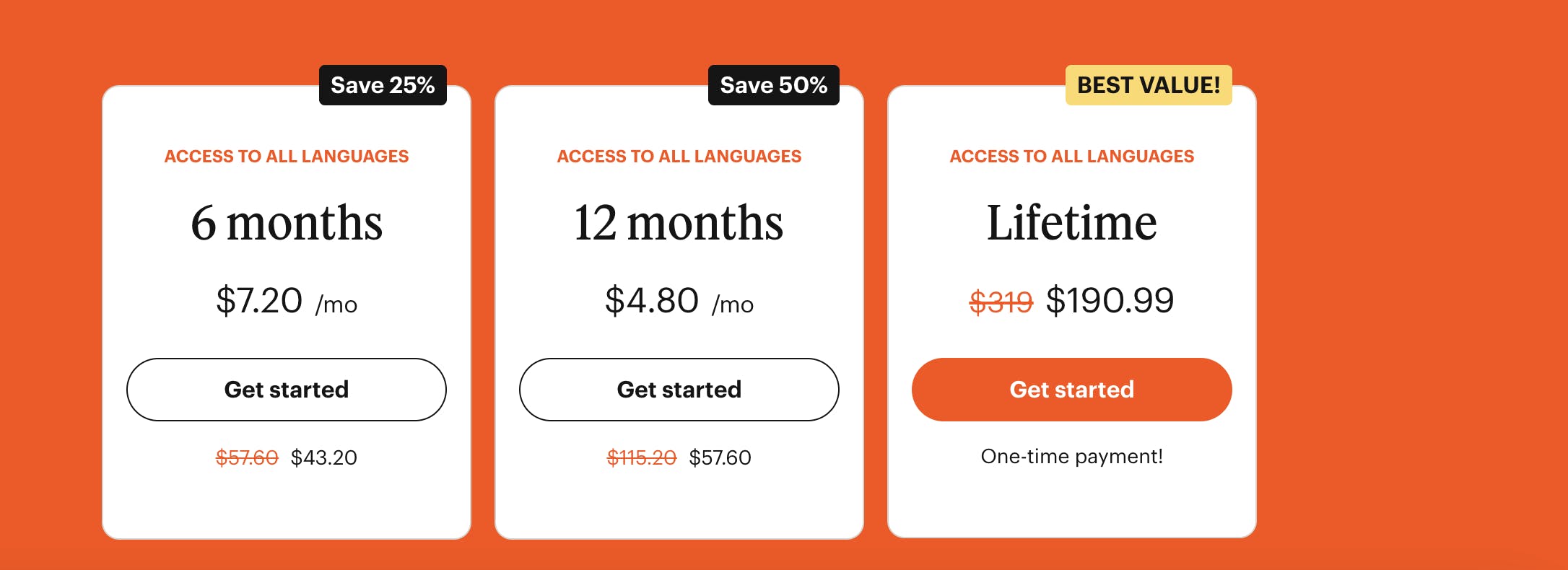Click Get started on the 6 months plan
The width and height of the screenshot is (1568, 570).
(x=287, y=390)
